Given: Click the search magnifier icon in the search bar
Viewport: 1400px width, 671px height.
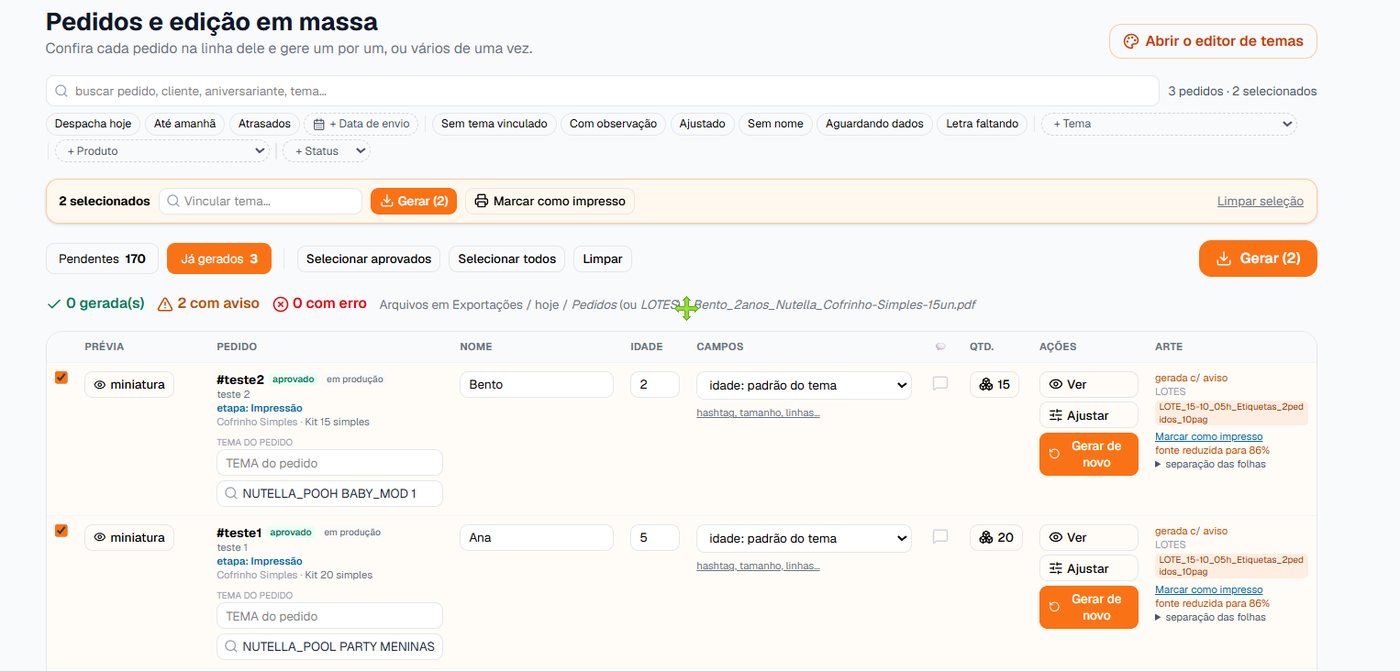Looking at the screenshot, I should [x=63, y=91].
